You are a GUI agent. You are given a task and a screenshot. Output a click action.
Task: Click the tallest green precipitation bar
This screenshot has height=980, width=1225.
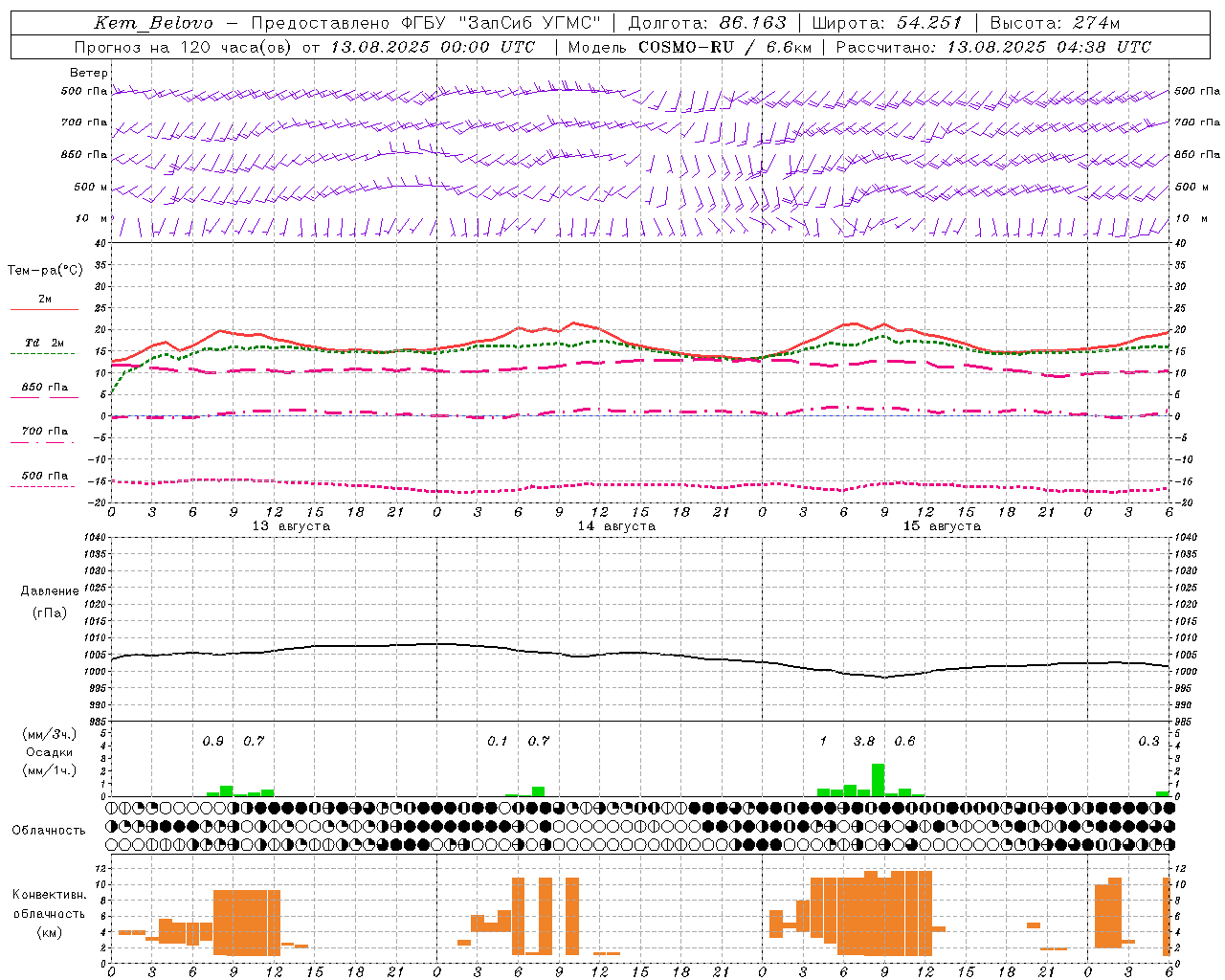click(x=878, y=780)
